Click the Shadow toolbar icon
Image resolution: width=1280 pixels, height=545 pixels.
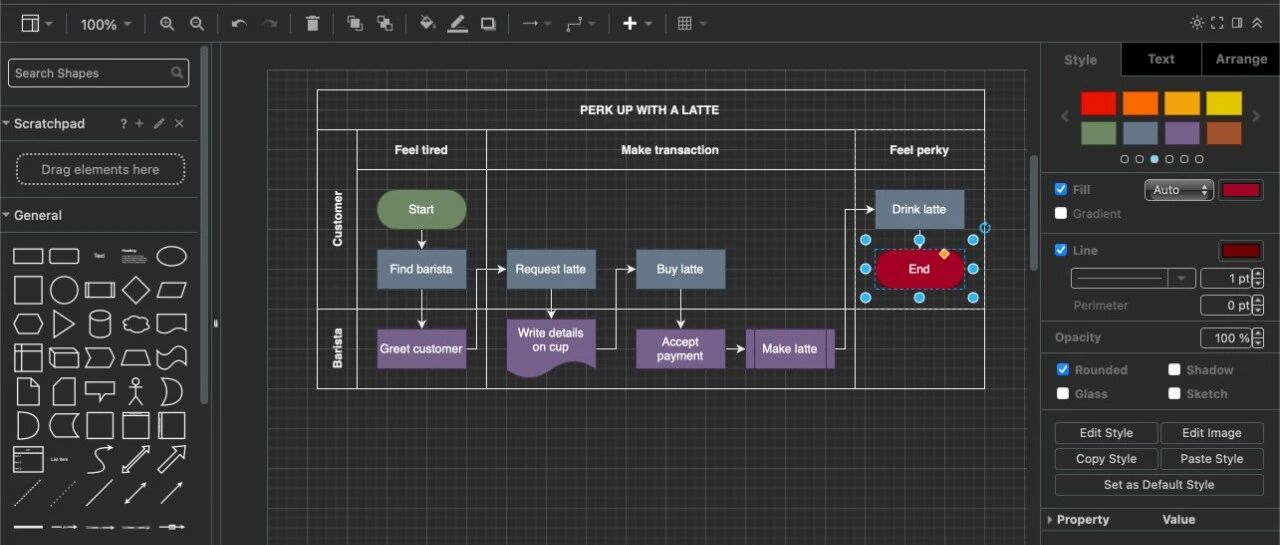pos(488,23)
